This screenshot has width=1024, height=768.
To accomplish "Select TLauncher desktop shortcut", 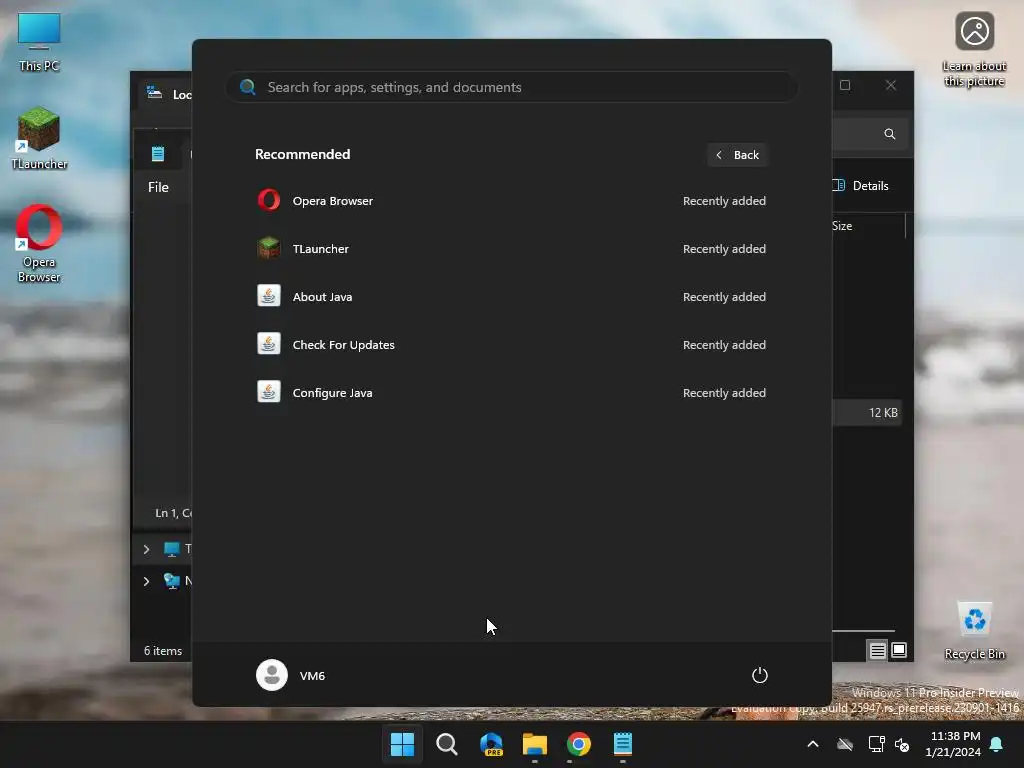I will point(39,138).
